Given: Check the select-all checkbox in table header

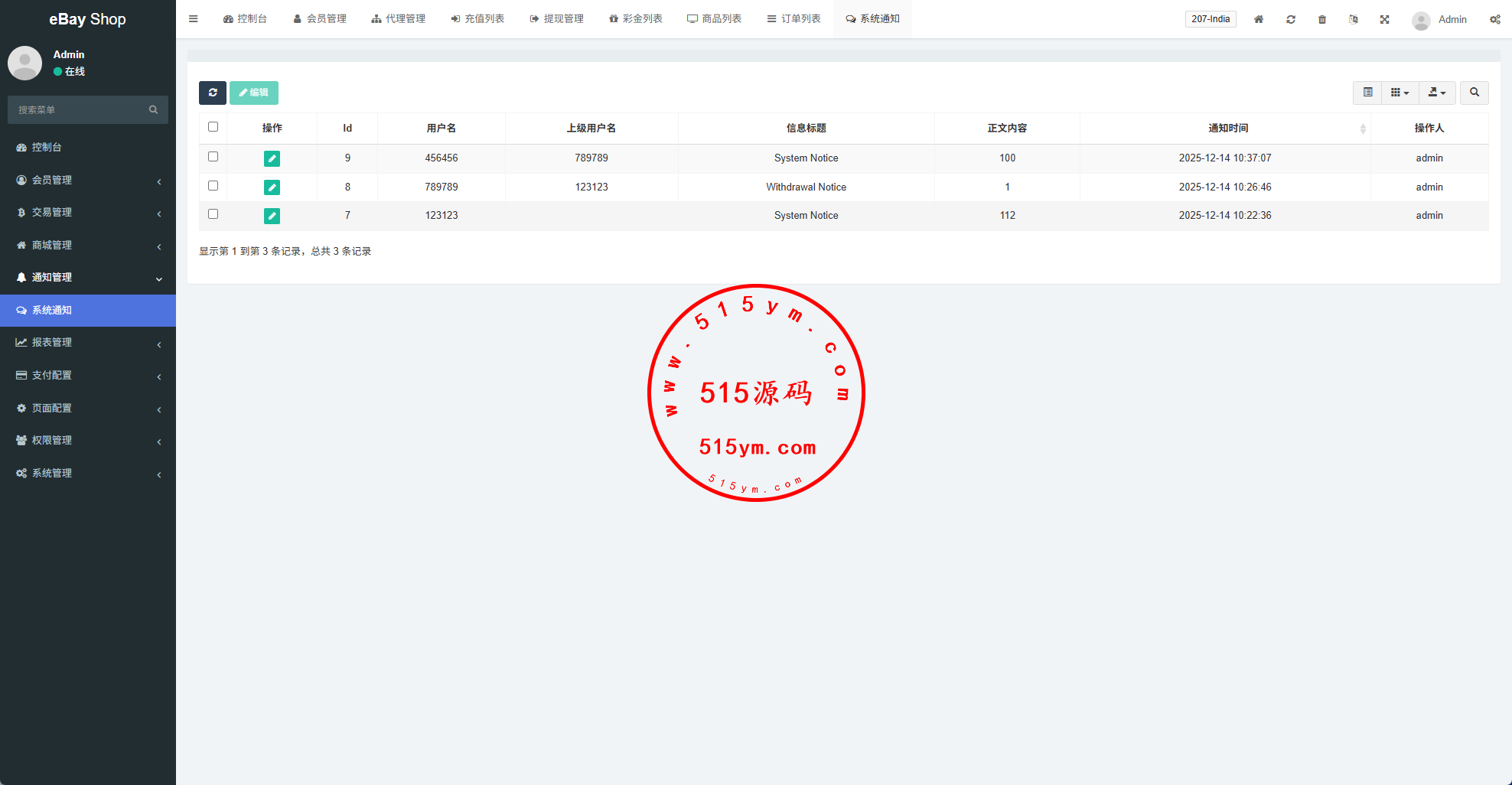Looking at the screenshot, I should pos(213,127).
